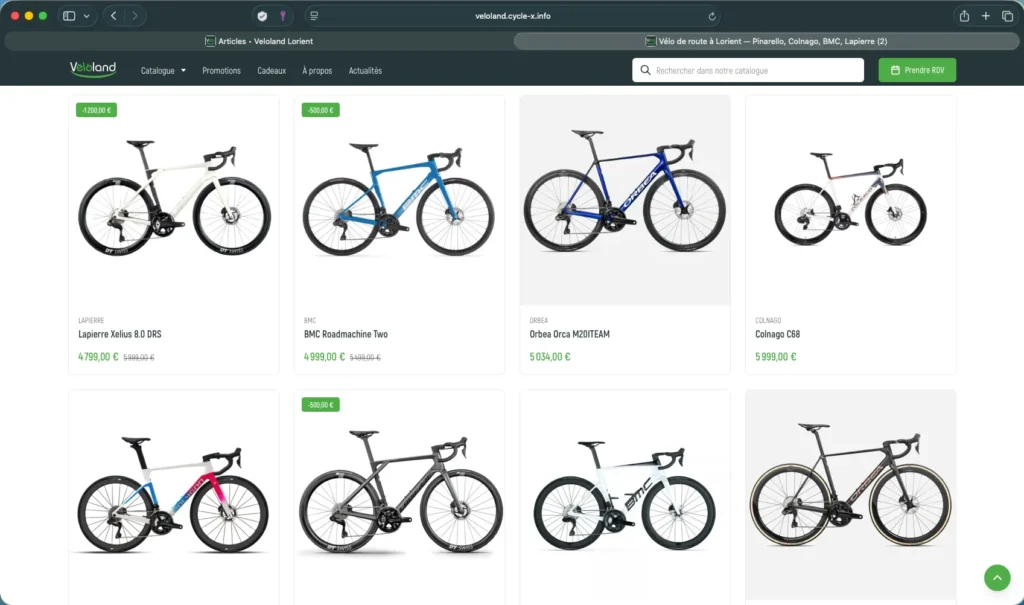Click the Prendre RDV button

pyautogui.click(x=917, y=70)
